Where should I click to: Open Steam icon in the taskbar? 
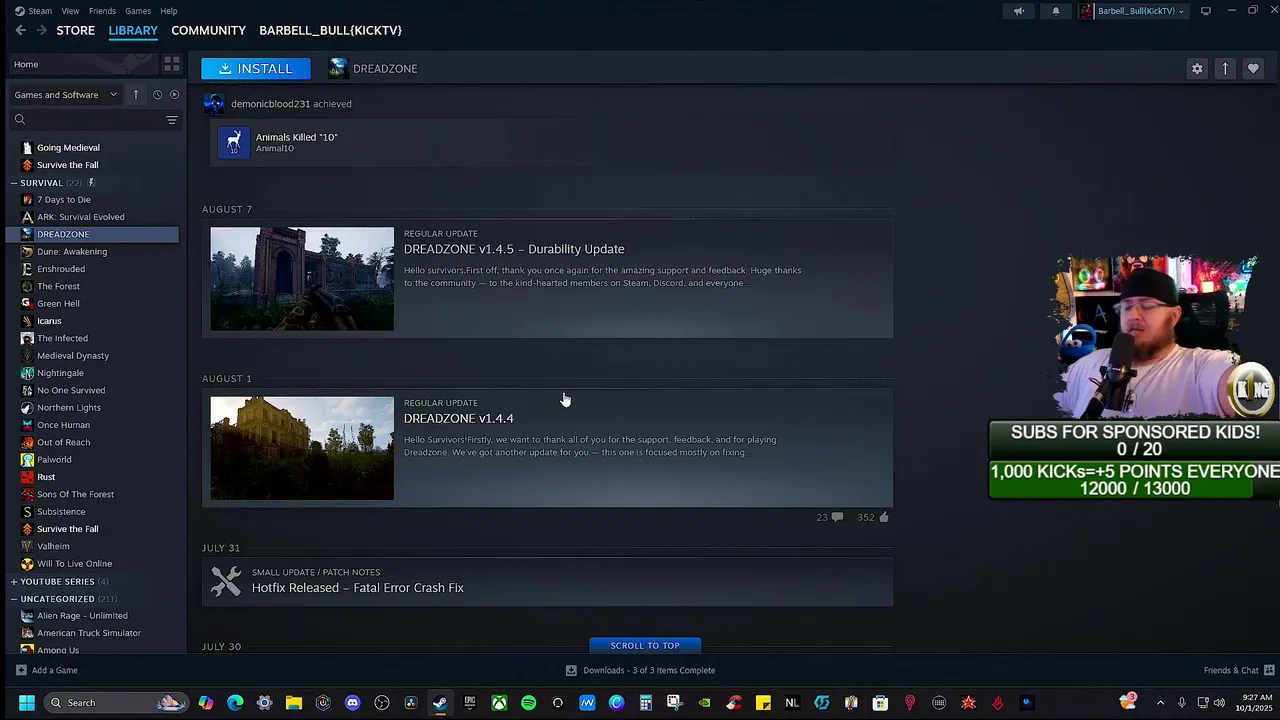tap(440, 703)
